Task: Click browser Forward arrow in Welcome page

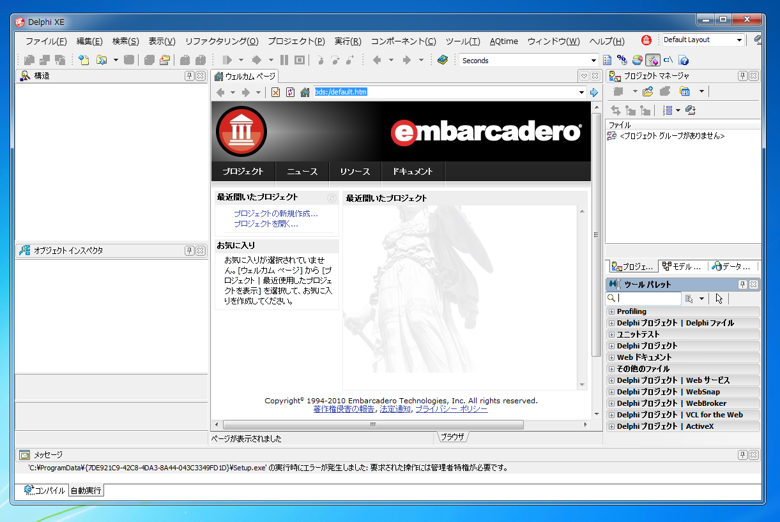Action: pos(246,92)
